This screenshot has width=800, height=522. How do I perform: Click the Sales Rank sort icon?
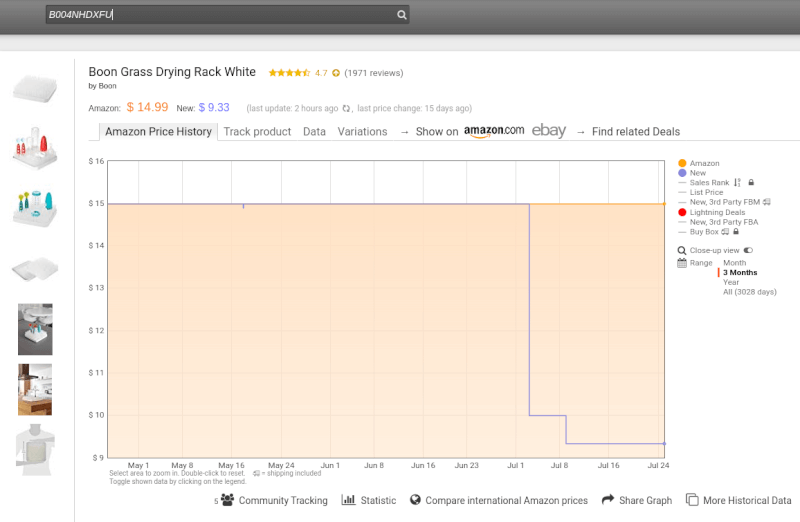[x=737, y=183]
